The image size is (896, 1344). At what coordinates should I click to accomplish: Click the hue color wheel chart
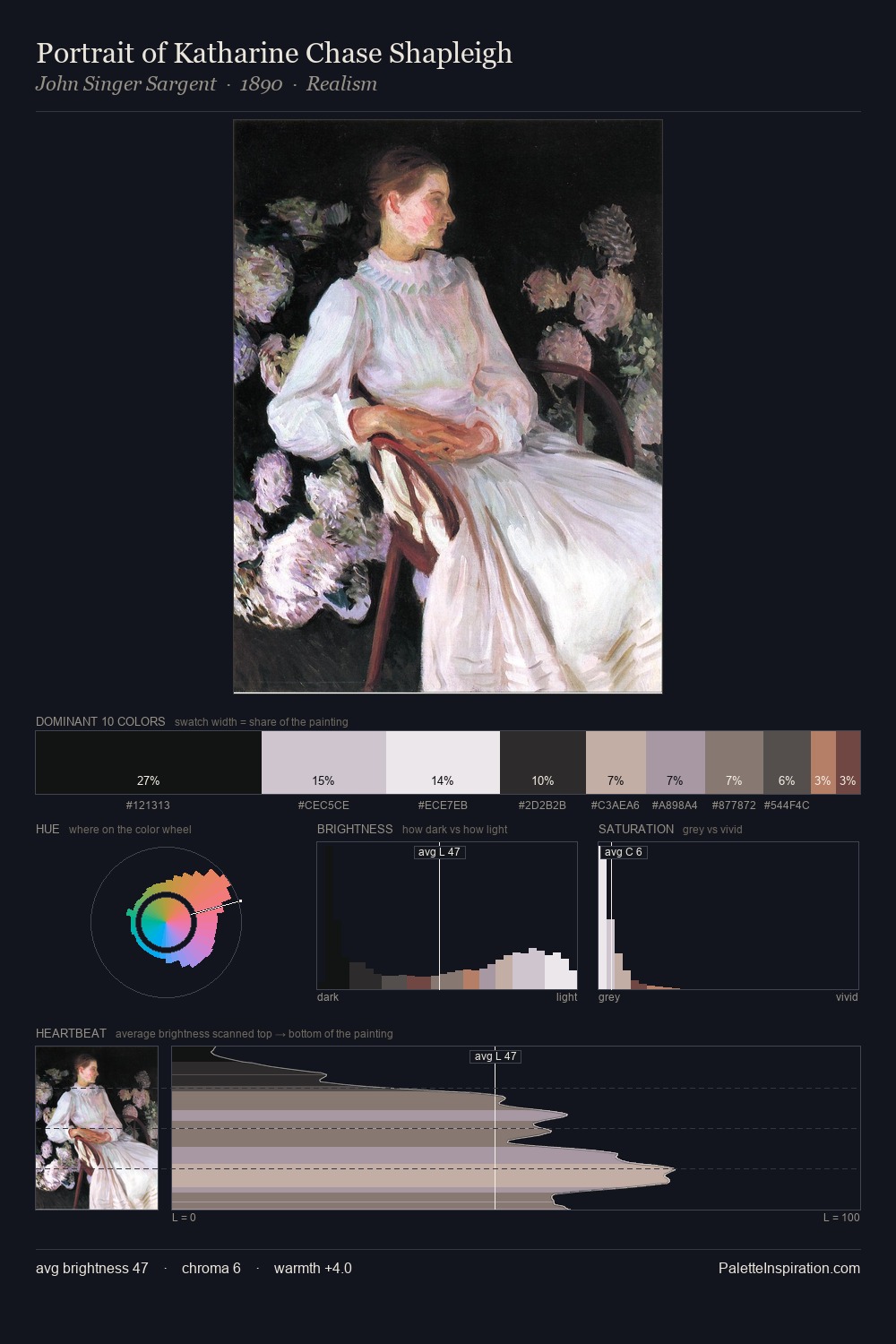point(167,920)
